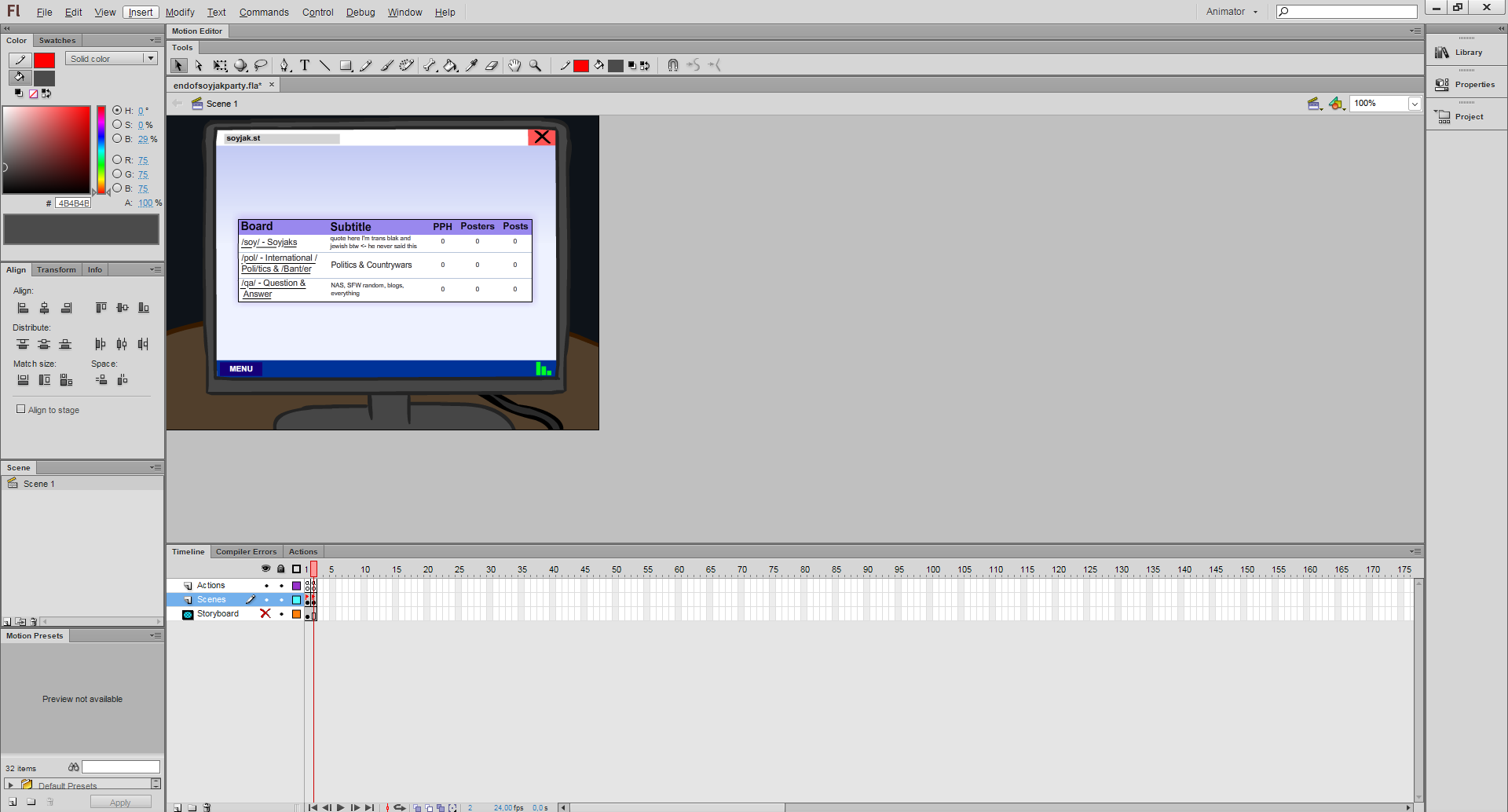Click the hex color input field

(73, 203)
